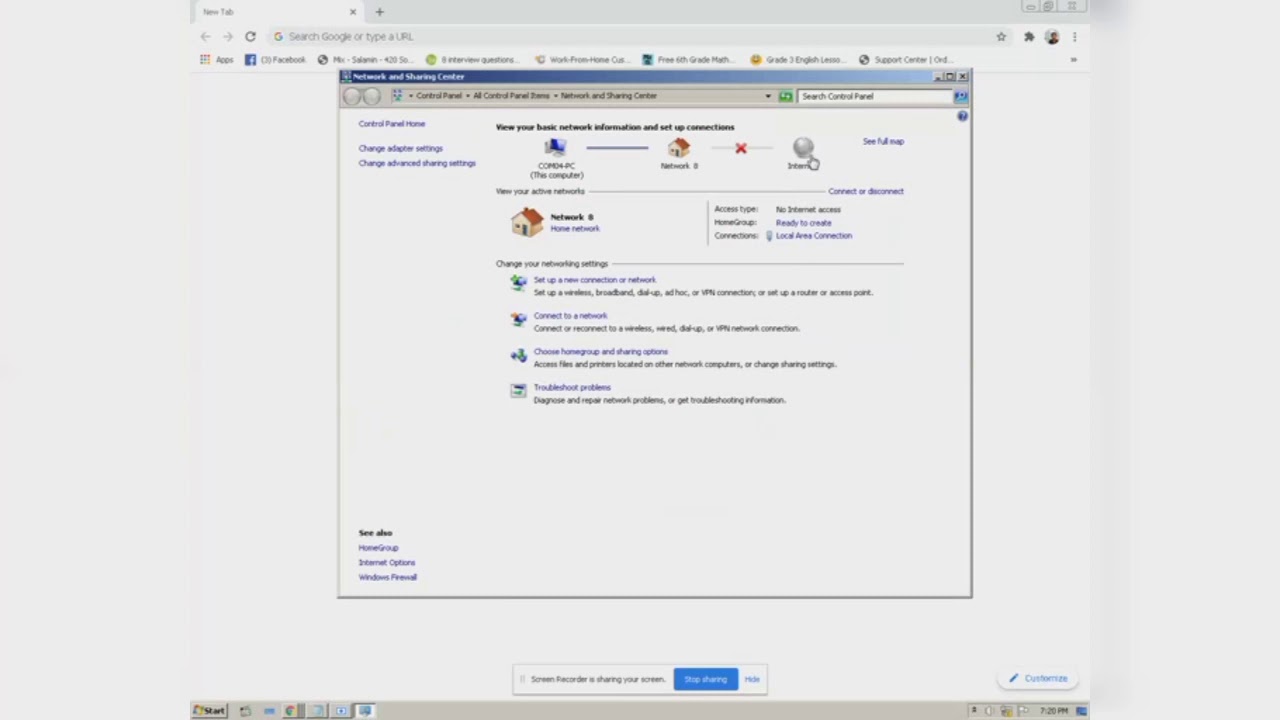Click the Customize button in Chrome
This screenshot has width=1280, height=720.
coord(1038,678)
